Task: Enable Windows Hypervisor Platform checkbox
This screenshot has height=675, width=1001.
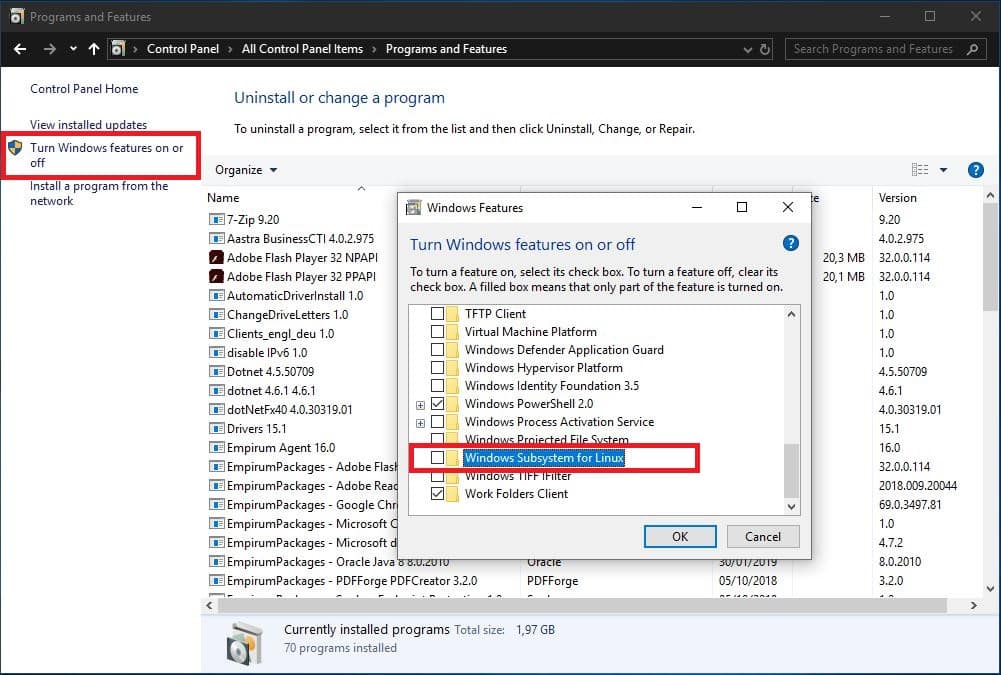Action: click(x=437, y=368)
